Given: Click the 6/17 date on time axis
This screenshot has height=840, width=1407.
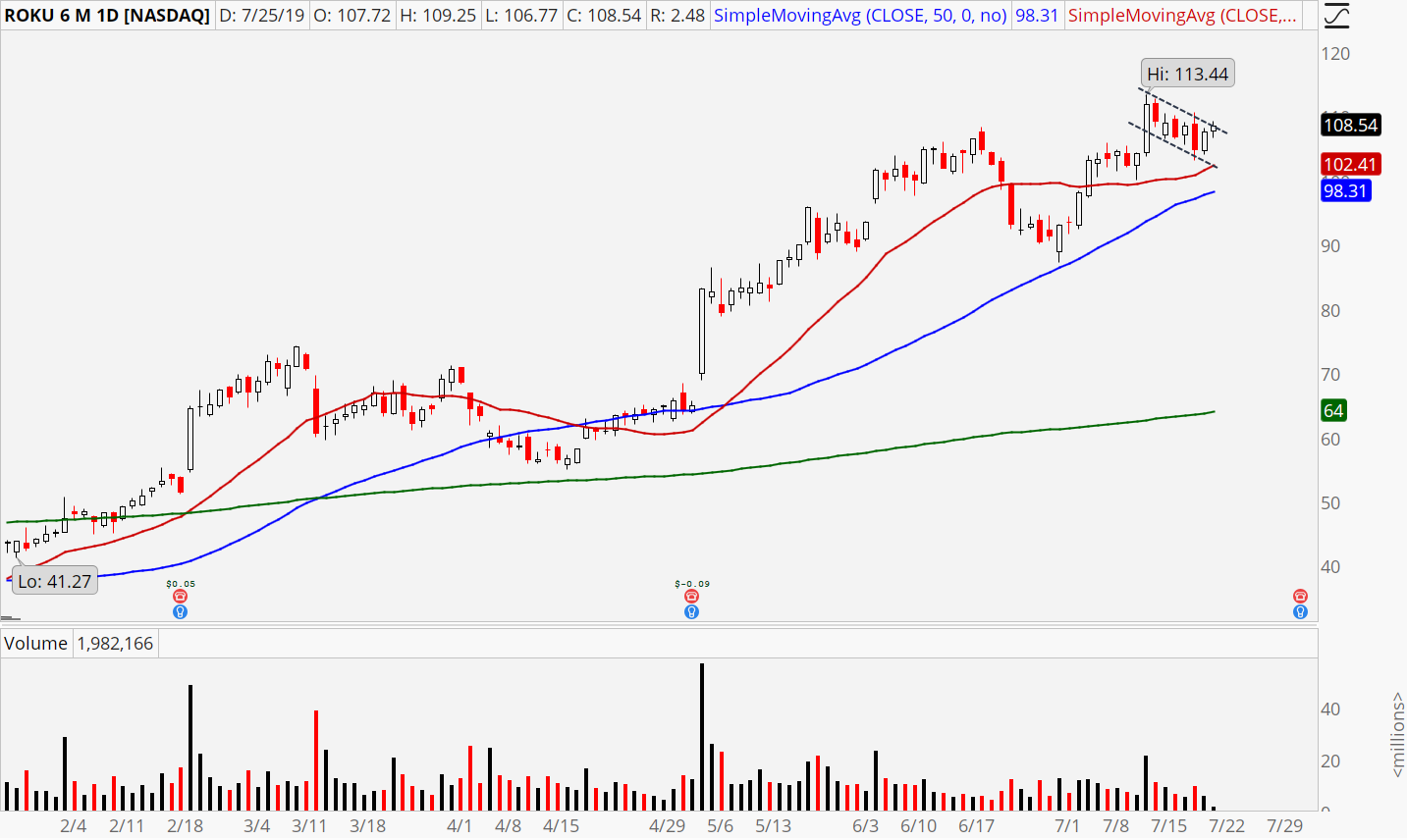Looking at the screenshot, I should [x=977, y=826].
